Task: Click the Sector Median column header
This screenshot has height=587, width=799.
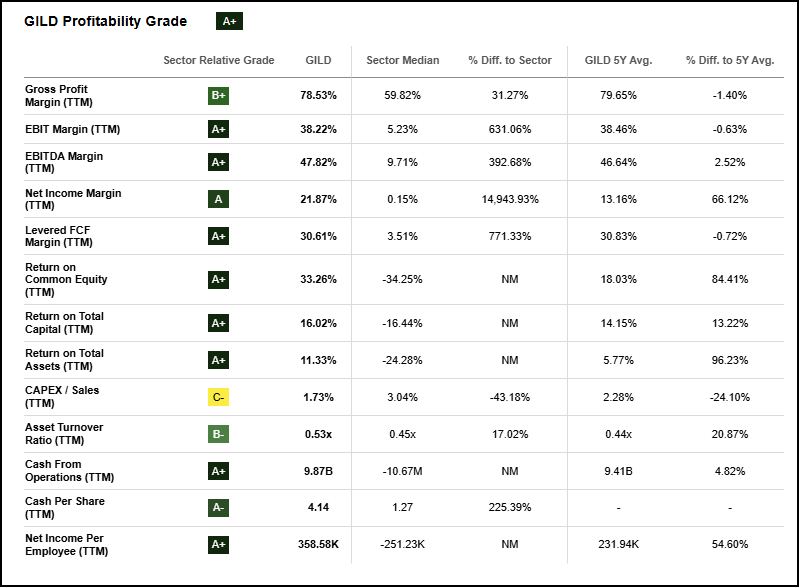Action: (x=403, y=60)
